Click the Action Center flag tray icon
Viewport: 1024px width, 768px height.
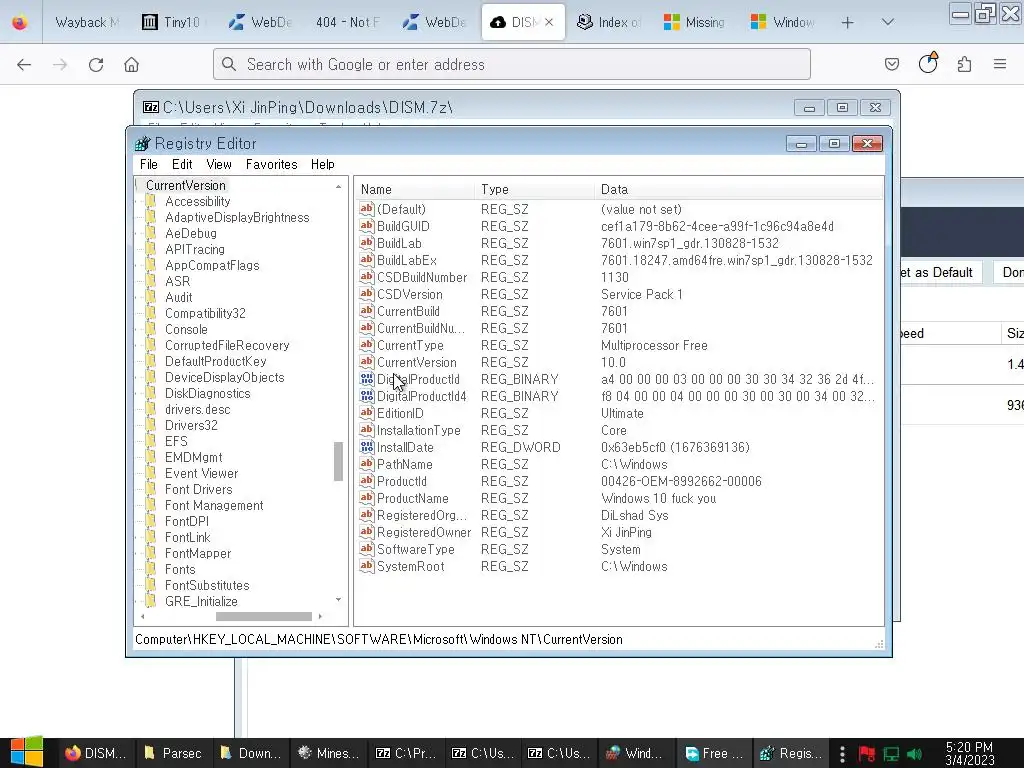tap(867, 754)
